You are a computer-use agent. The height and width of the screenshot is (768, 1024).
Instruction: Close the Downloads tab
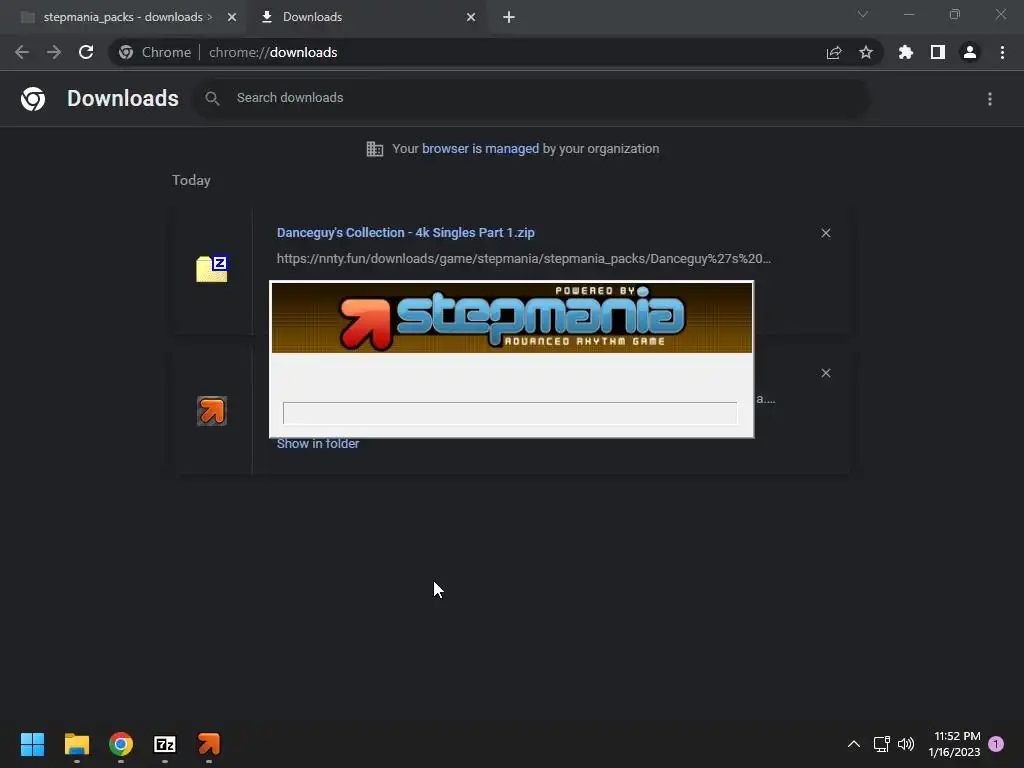(471, 17)
